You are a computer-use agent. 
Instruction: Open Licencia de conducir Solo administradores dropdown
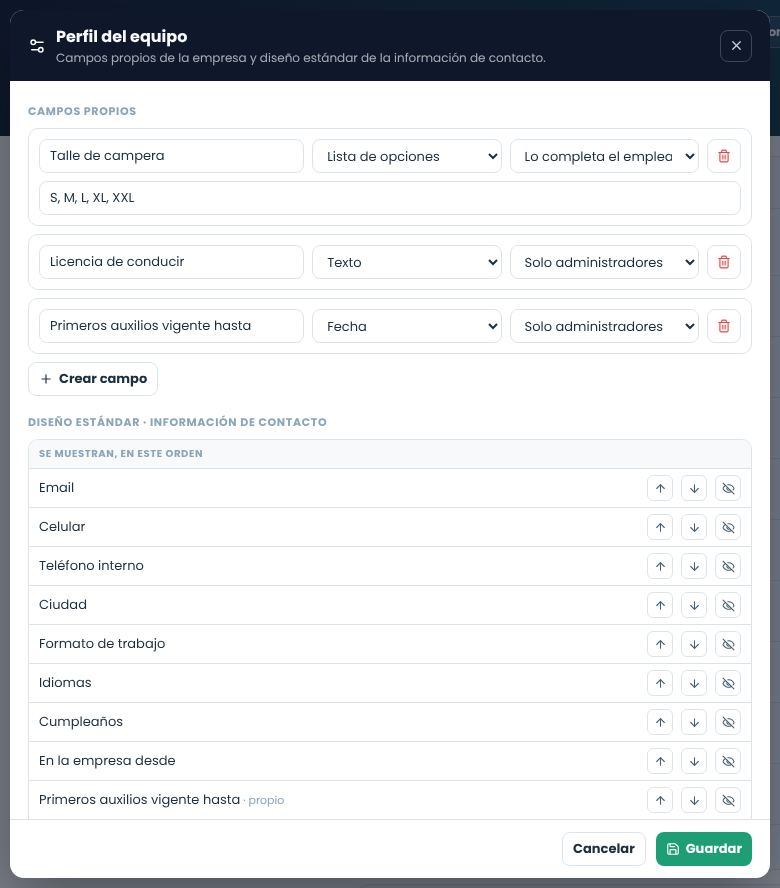pyautogui.click(x=604, y=262)
